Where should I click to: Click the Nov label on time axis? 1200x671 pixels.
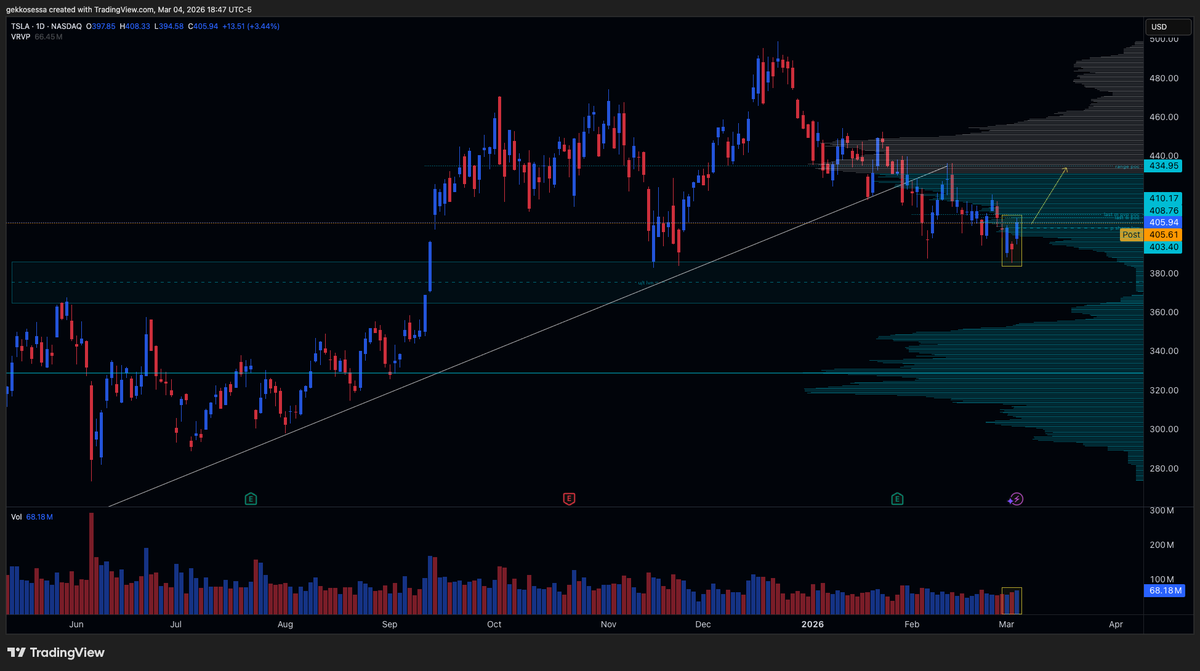608,624
